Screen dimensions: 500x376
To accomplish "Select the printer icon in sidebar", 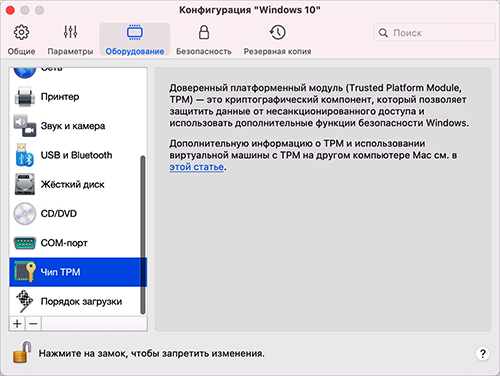I will coord(25,97).
